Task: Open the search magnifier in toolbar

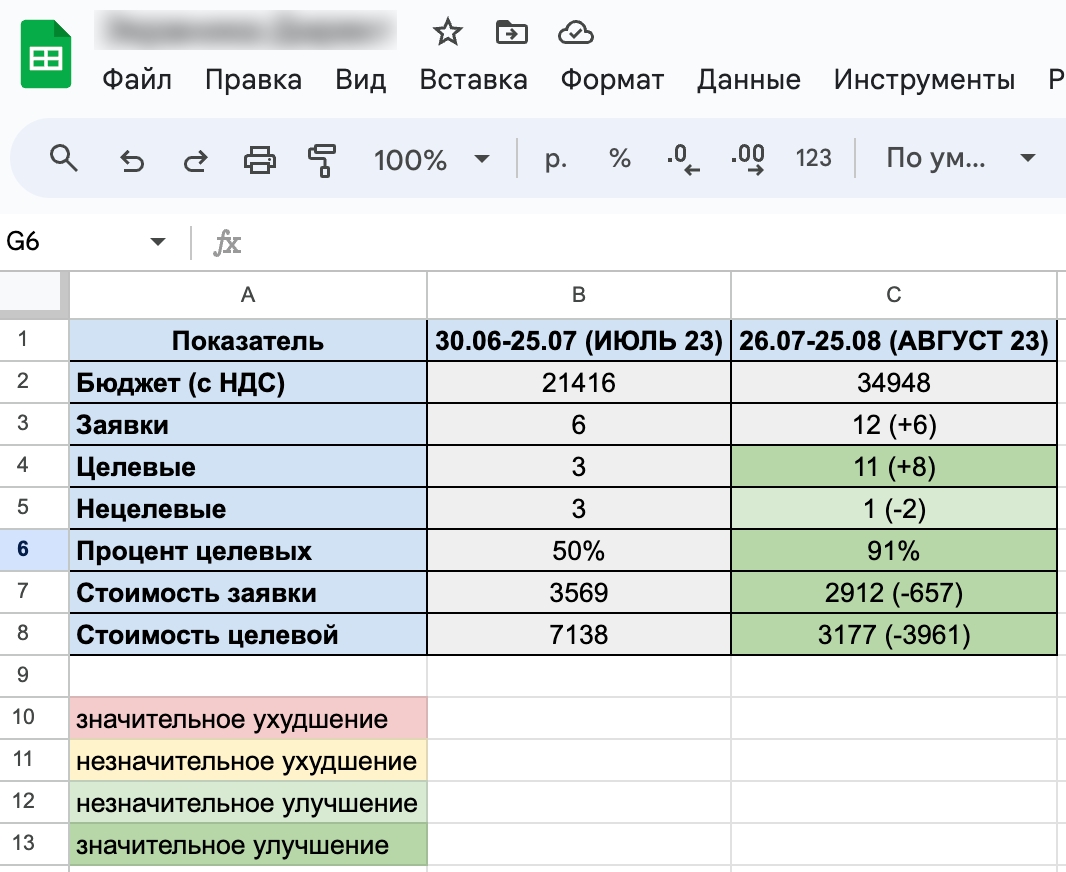Action: 64,158
